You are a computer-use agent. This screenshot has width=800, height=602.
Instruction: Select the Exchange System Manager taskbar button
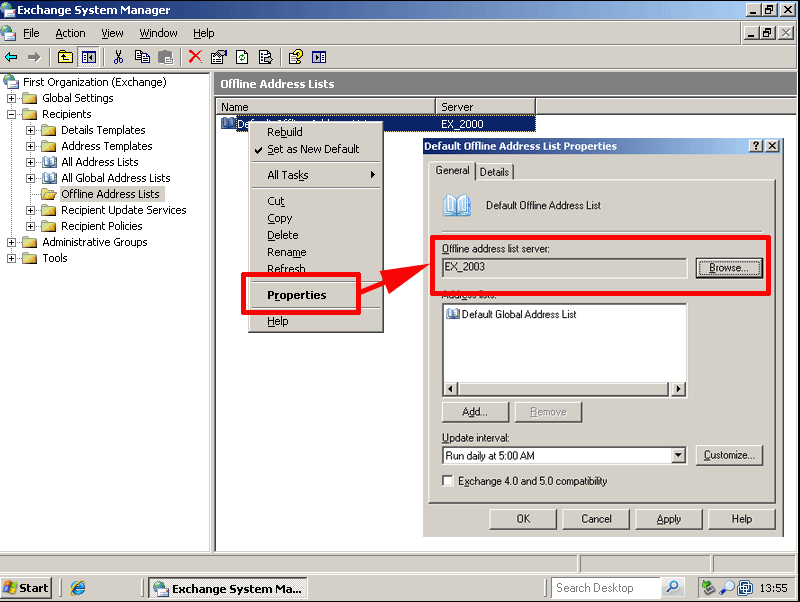pos(228,588)
